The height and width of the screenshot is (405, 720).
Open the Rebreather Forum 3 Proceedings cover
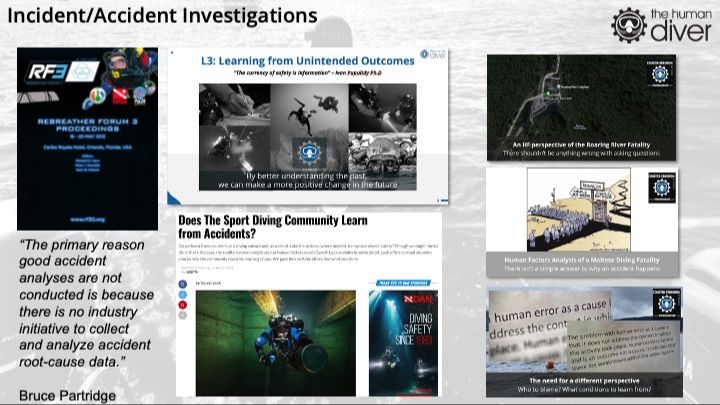[x=87, y=139]
